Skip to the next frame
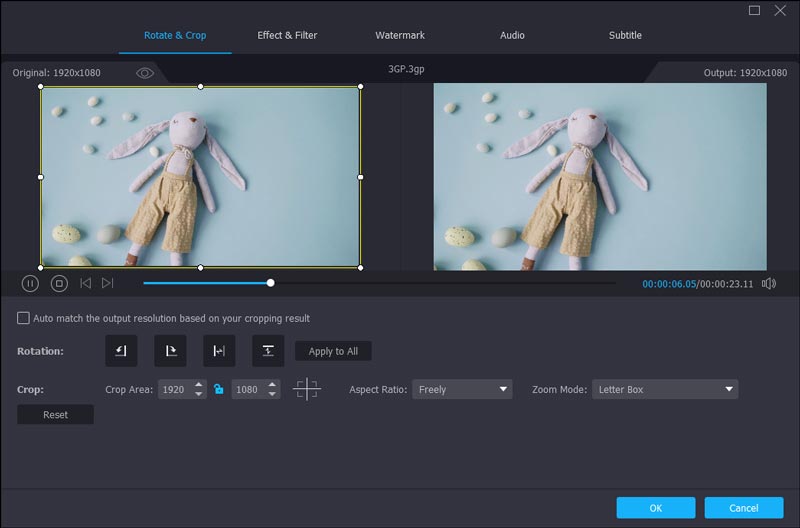The height and width of the screenshot is (528, 800). [108, 284]
